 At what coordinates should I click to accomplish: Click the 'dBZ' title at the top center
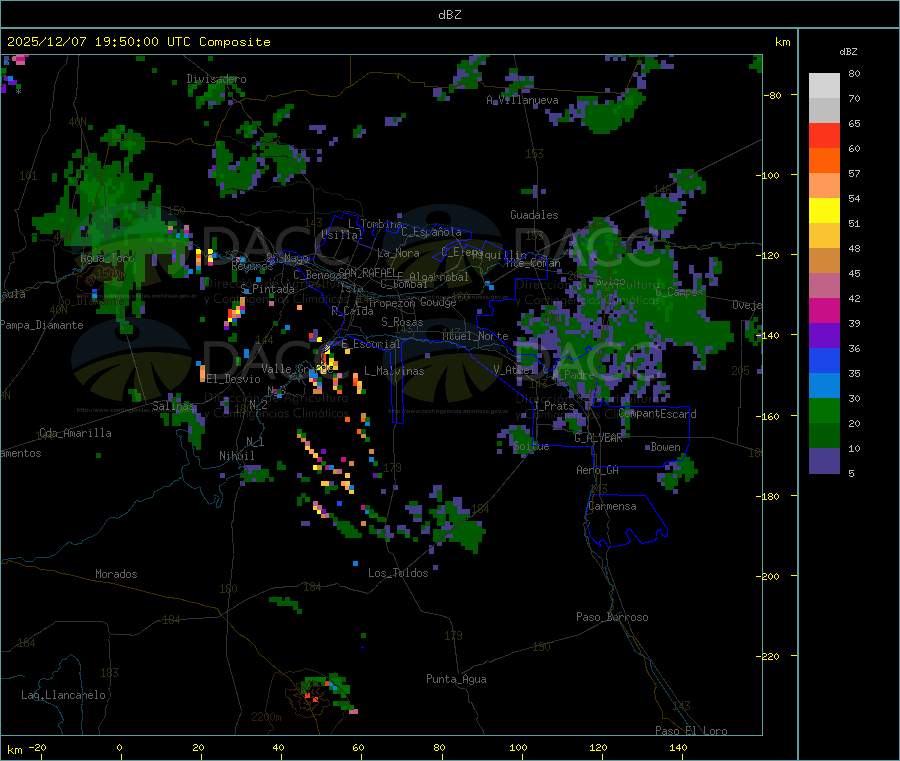[449, 15]
